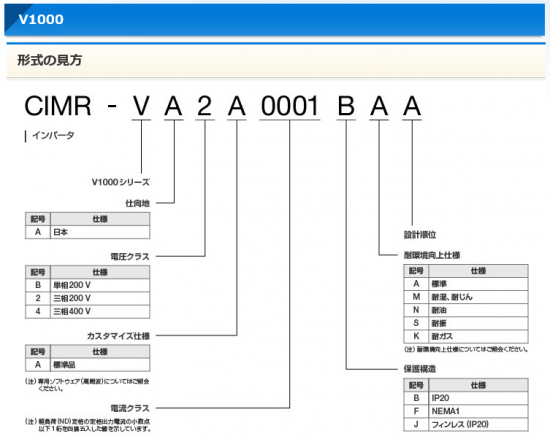The height and width of the screenshot is (439, 550).
Task: Click symbol N in the environment table
Action: (x=416, y=310)
